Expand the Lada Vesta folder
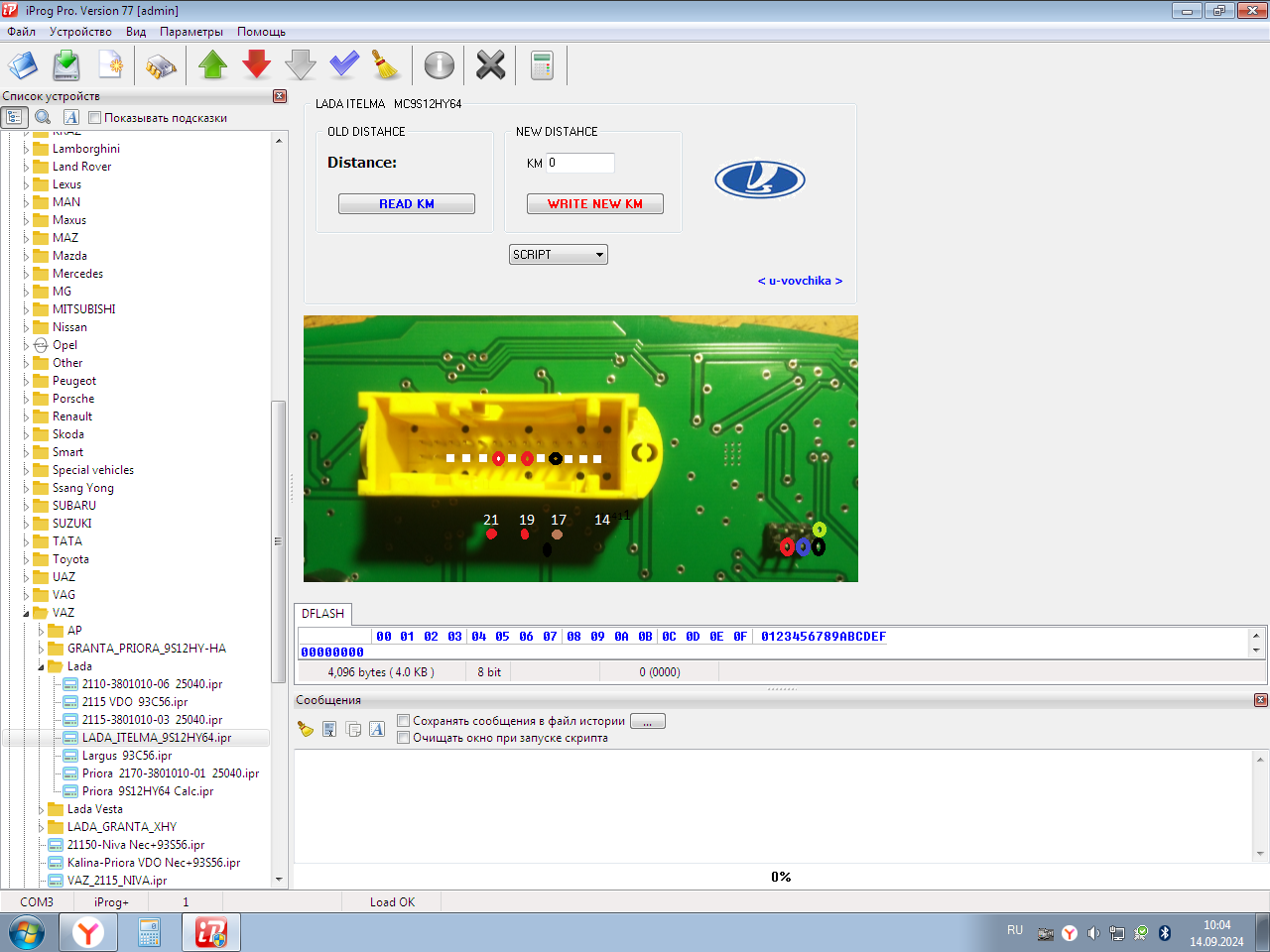Image resolution: width=1270 pixels, height=952 pixels. (42, 809)
